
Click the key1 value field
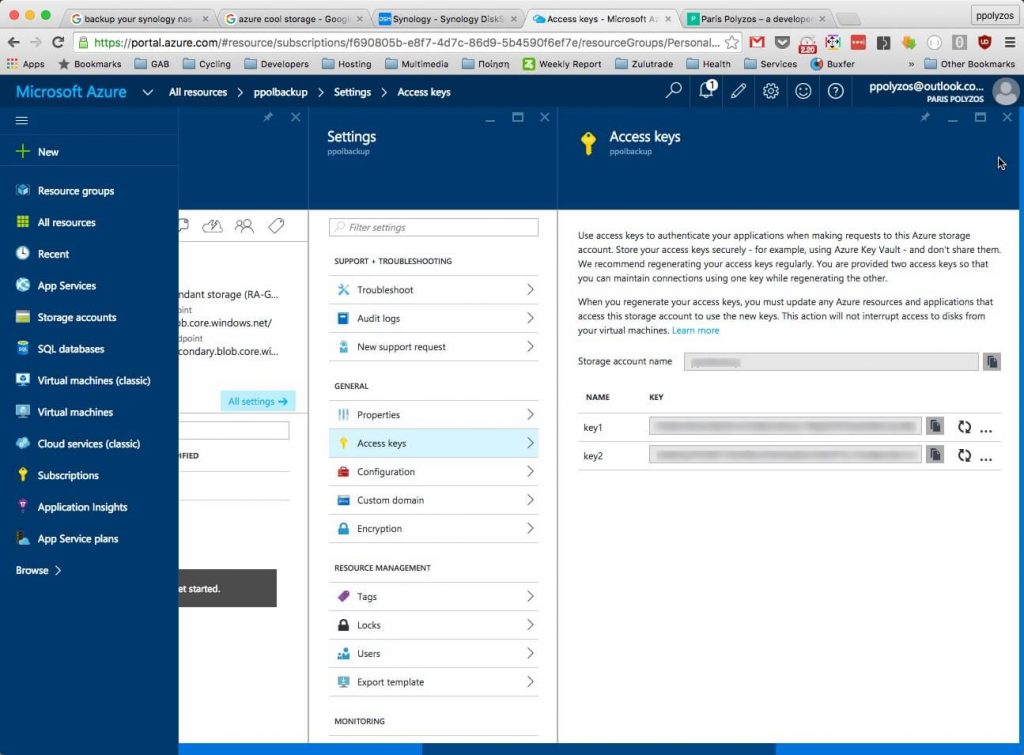tap(785, 426)
